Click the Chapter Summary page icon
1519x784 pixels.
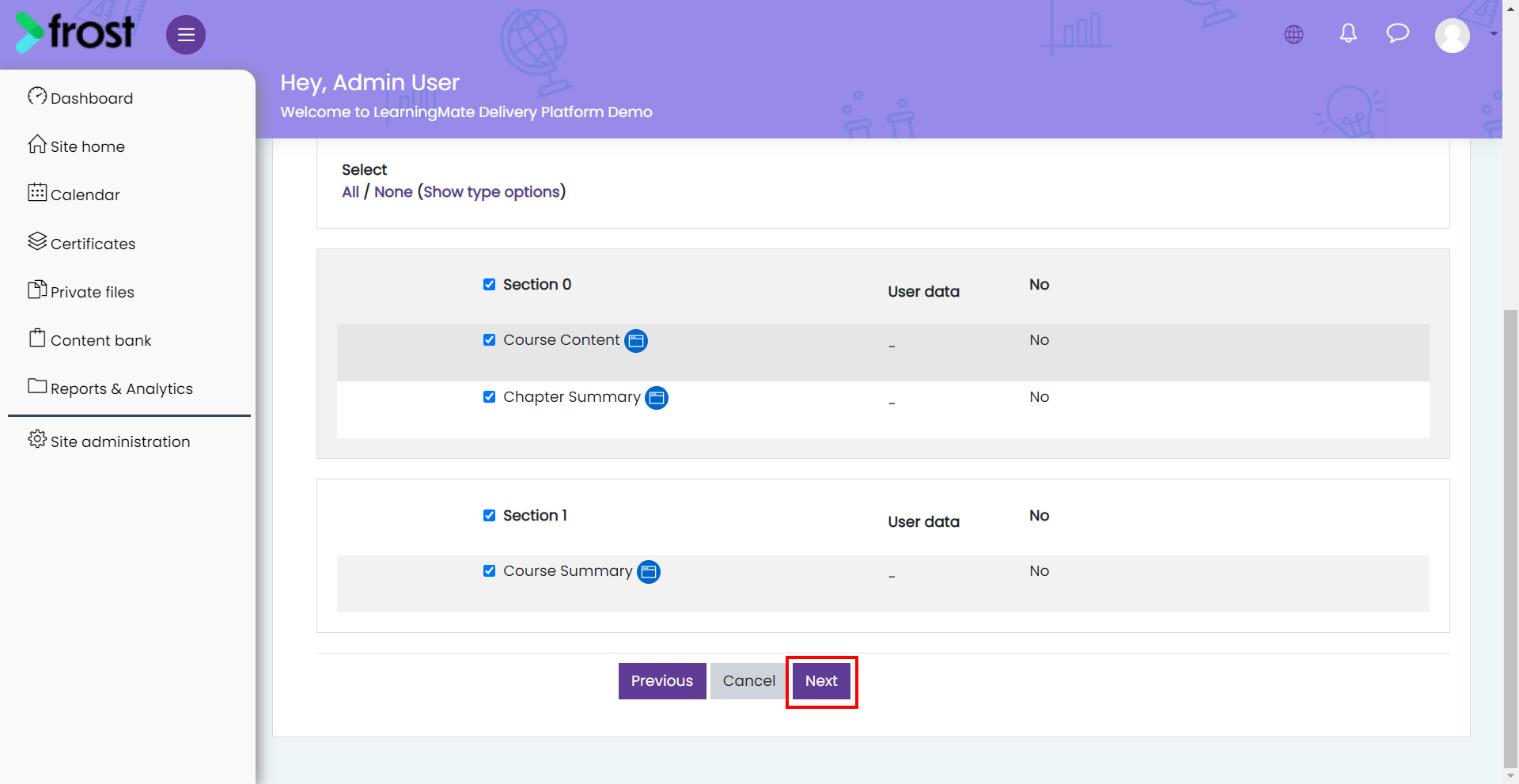pos(657,398)
